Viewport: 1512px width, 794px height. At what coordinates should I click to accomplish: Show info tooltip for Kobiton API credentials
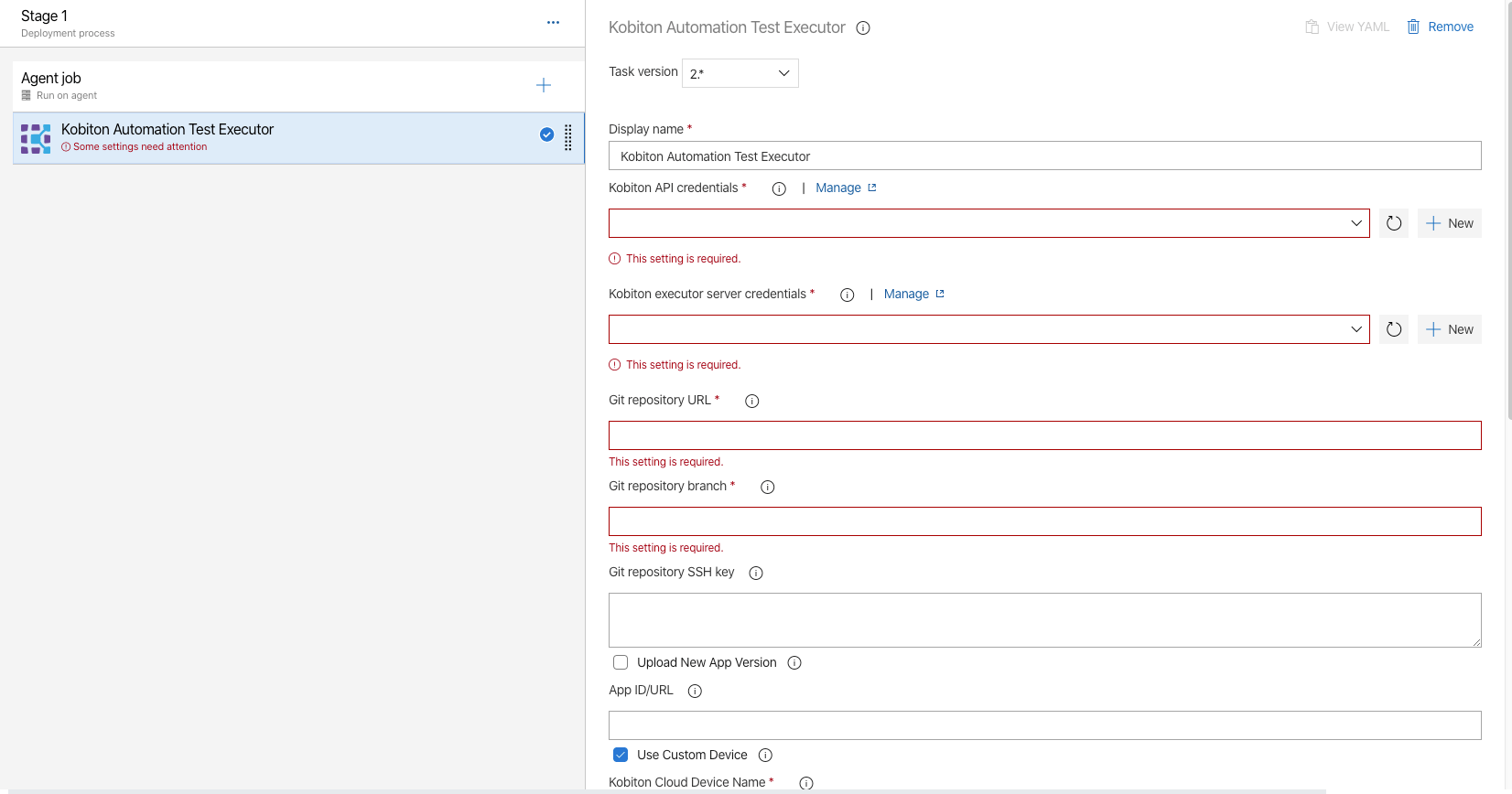[779, 188]
